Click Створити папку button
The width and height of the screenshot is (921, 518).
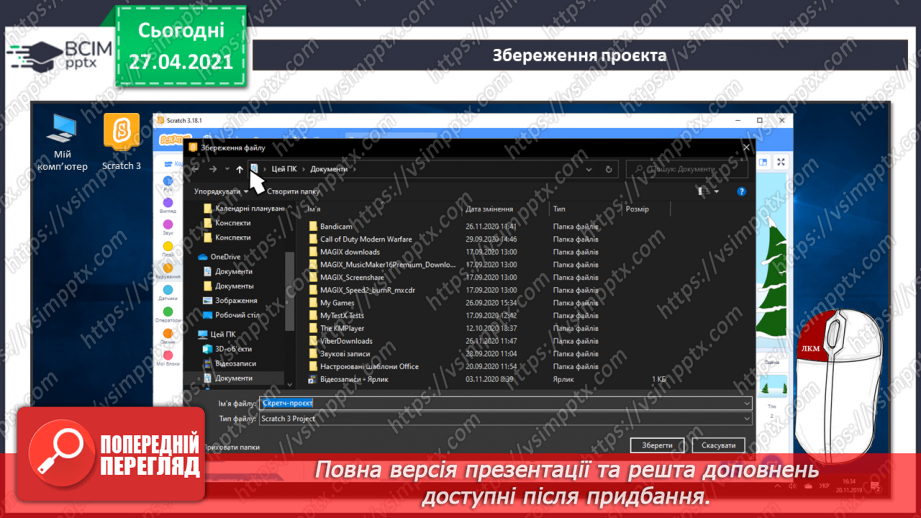tap(293, 191)
